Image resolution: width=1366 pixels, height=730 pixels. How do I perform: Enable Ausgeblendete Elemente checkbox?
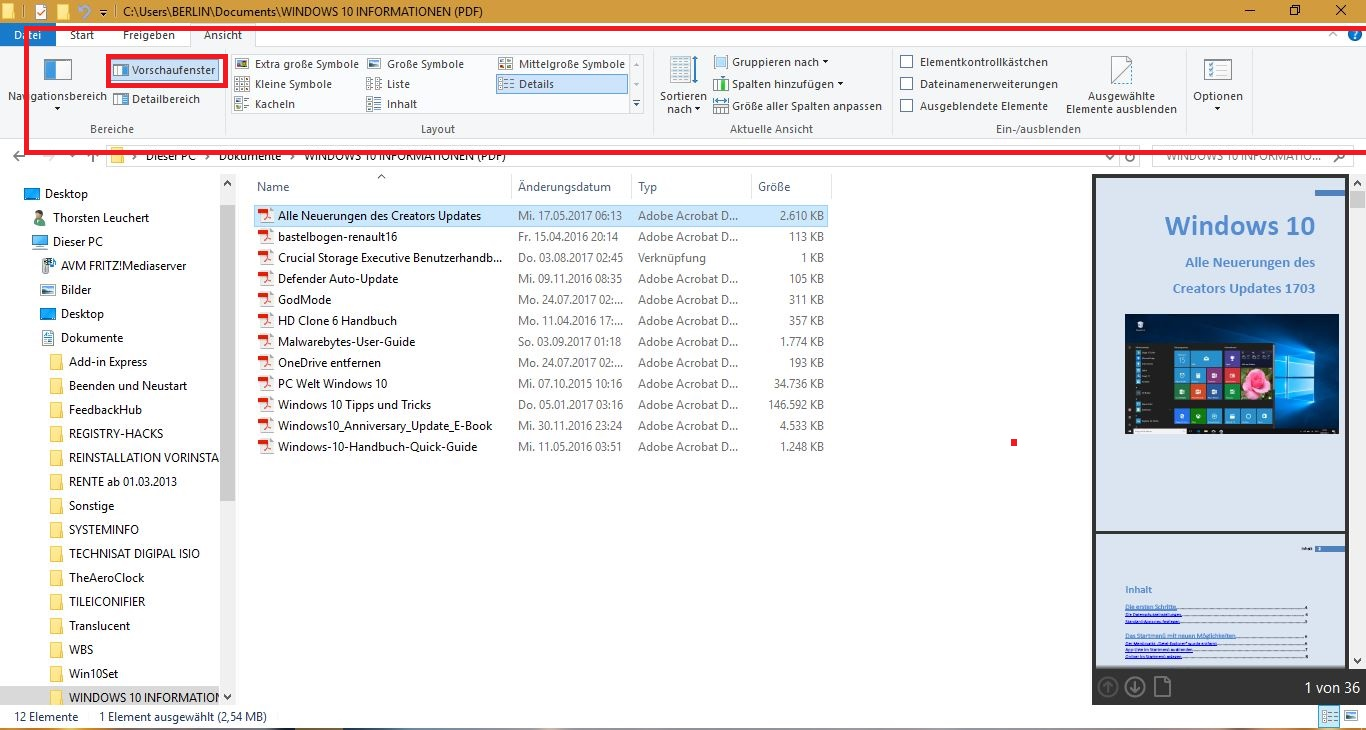click(907, 106)
